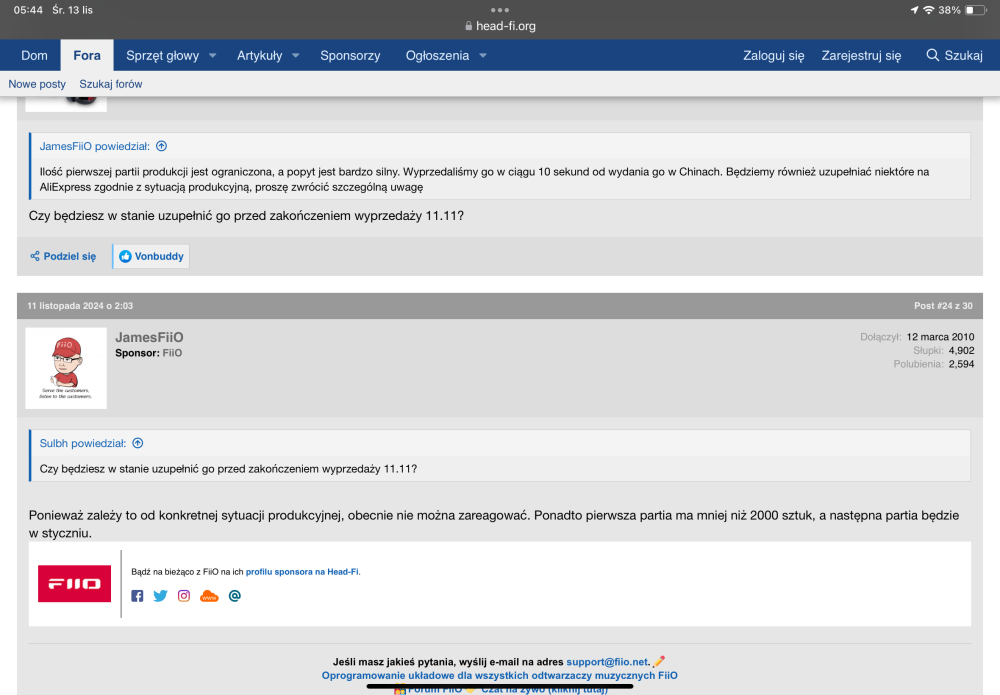The height and width of the screenshot is (695, 1000).
Task: Click the Podziel się share button
Action: point(63,256)
